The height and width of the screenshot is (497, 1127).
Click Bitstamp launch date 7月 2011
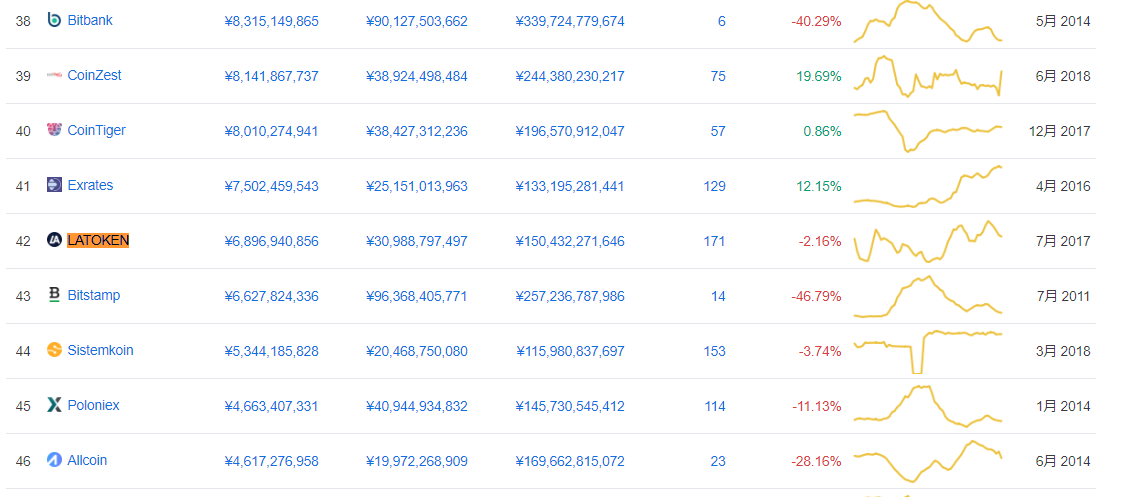pyautogui.click(x=1063, y=296)
